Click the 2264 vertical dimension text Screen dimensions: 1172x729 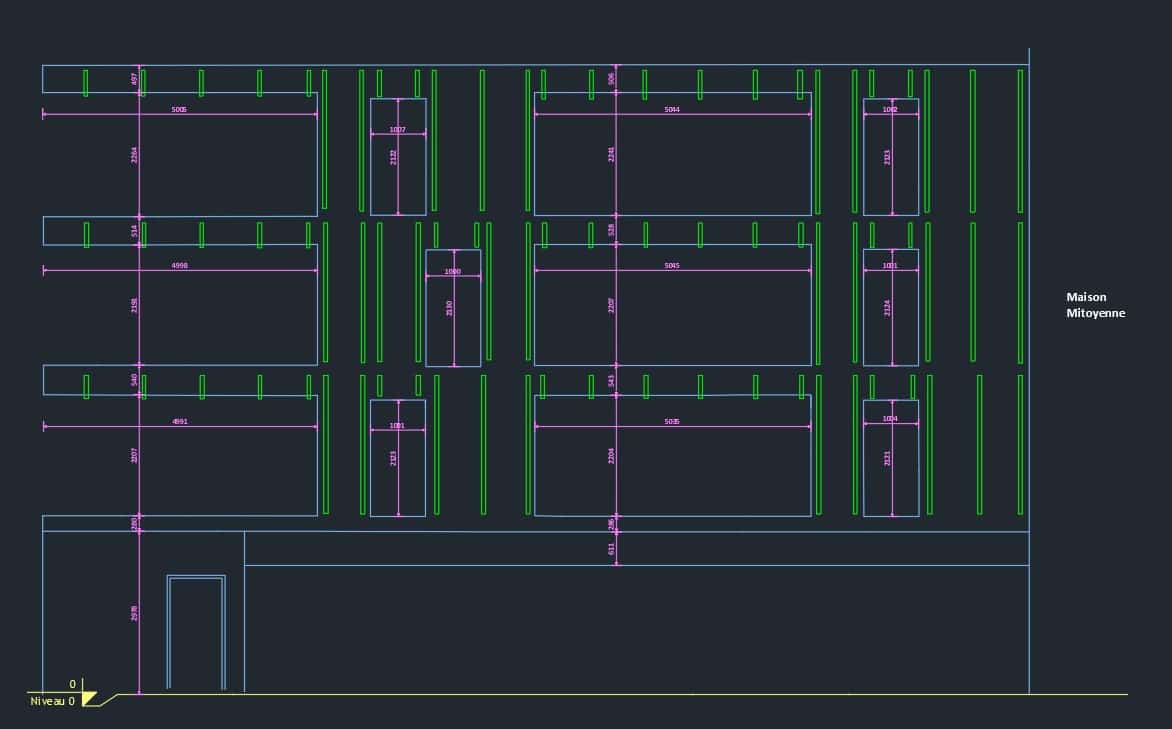[x=134, y=155]
